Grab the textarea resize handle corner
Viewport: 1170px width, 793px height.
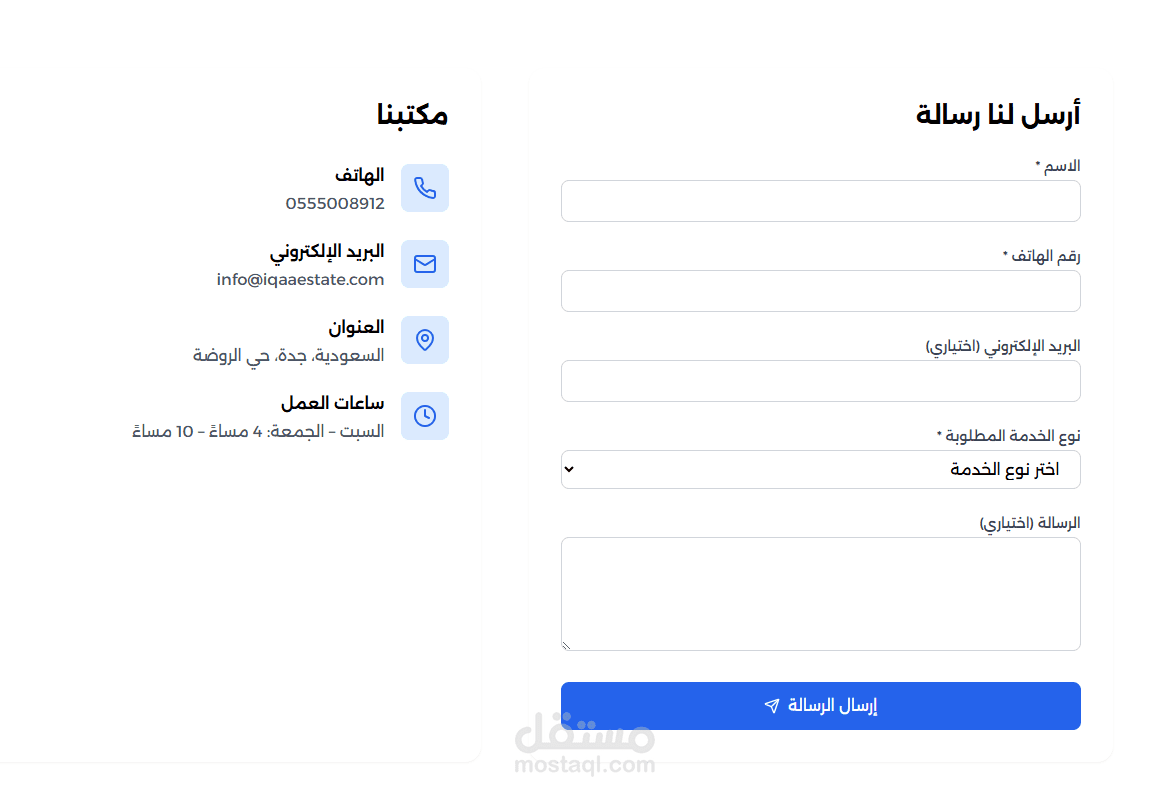click(566, 646)
